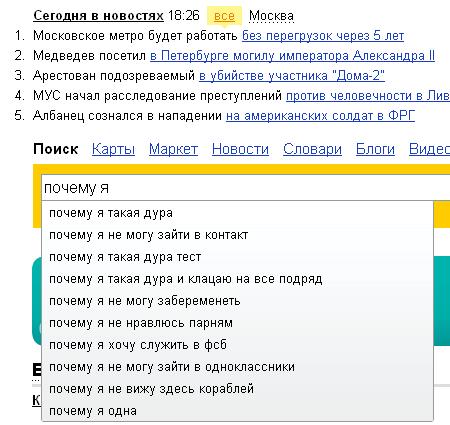Image resolution: width=450 pixels, height=425 pixels.
Task: Open the 'Москва' region selector
Action: tap(271, 16)
